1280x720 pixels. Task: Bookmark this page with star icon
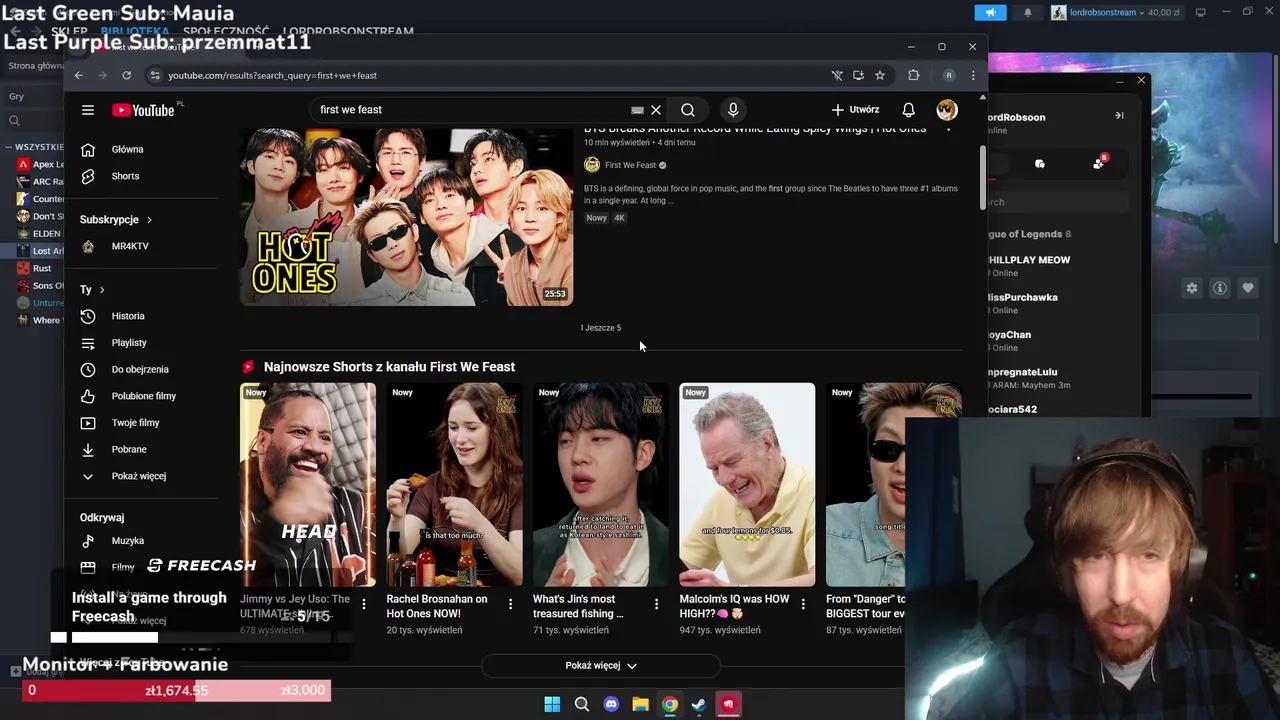pyautogui.click(x=880, y=75)
